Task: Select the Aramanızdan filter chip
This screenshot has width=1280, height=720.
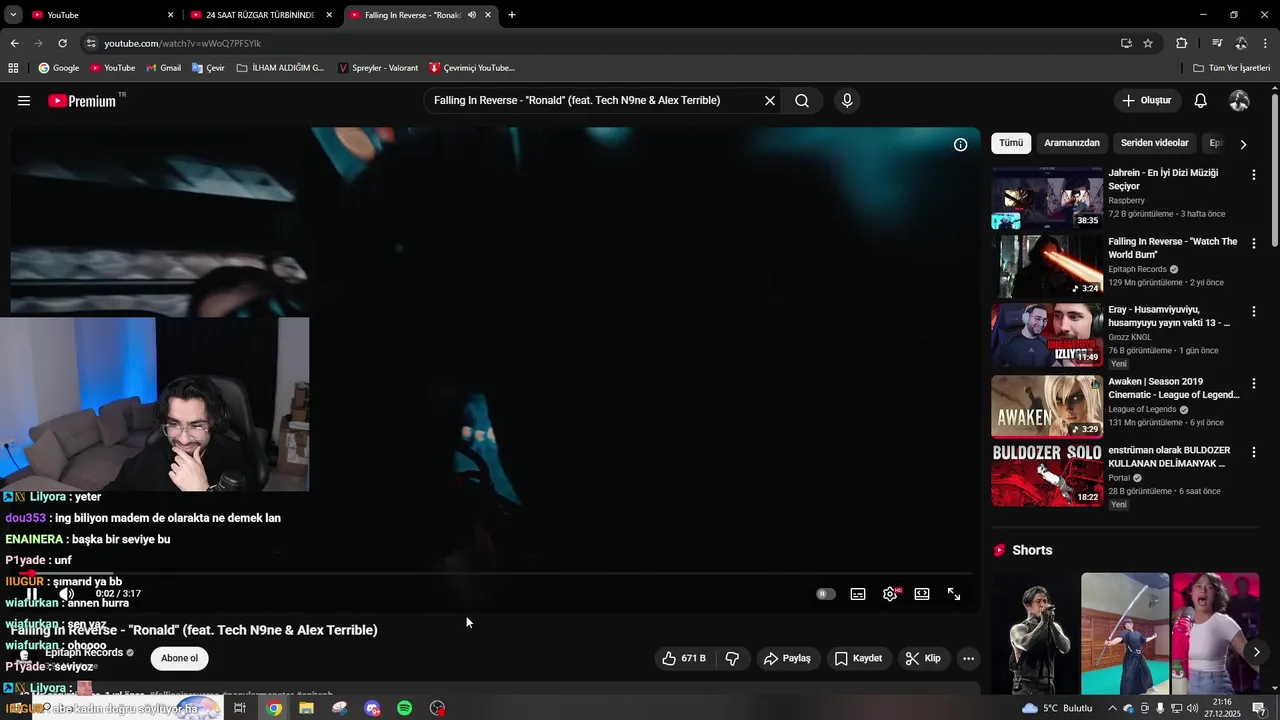Action: 1072,143
